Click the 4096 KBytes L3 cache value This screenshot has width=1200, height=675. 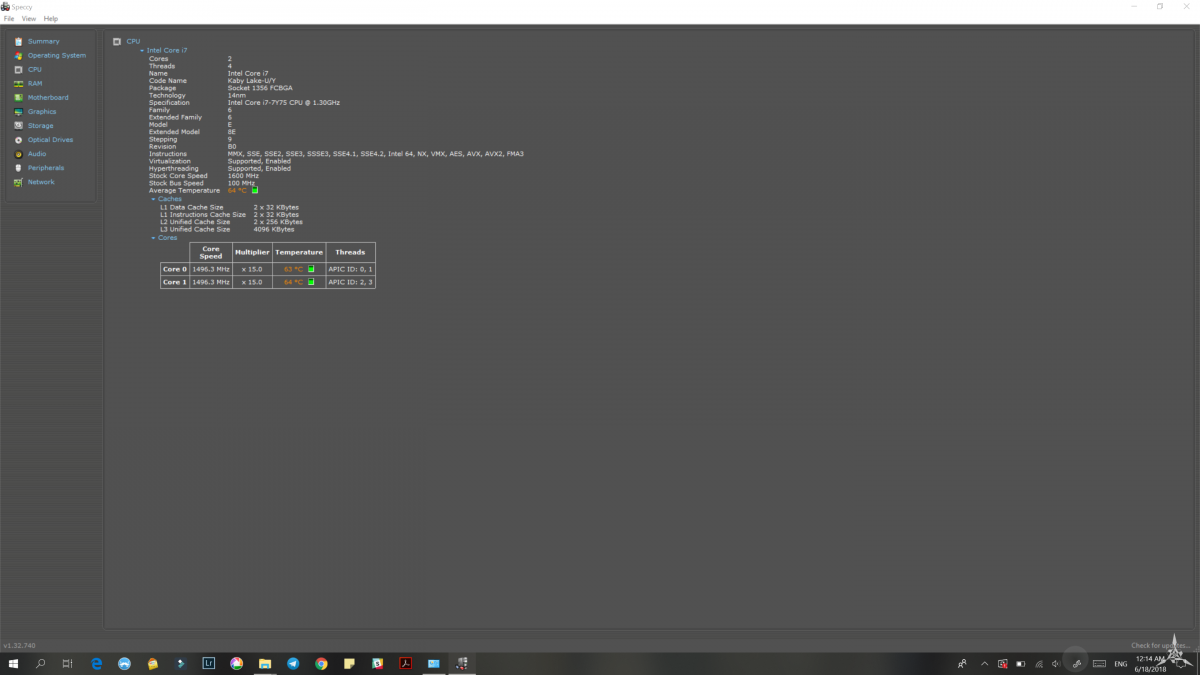pos(274,229)
